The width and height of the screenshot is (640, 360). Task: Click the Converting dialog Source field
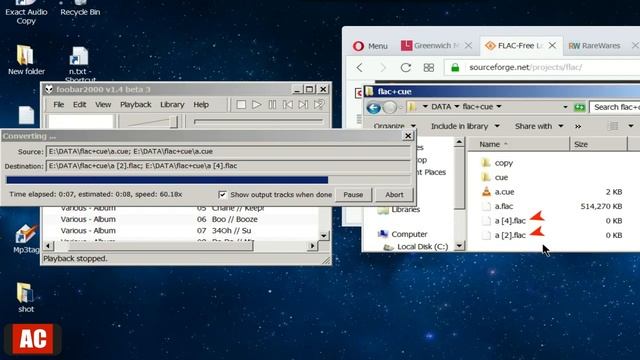click(x=228, y=151)
